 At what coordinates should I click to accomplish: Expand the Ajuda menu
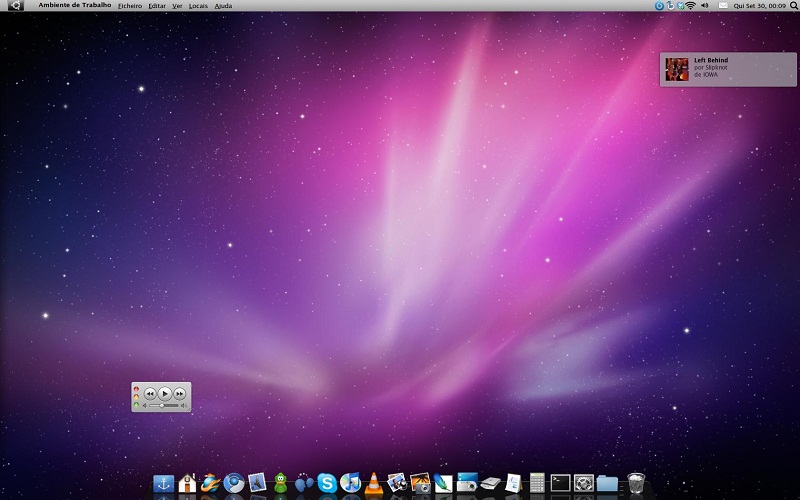223,6
